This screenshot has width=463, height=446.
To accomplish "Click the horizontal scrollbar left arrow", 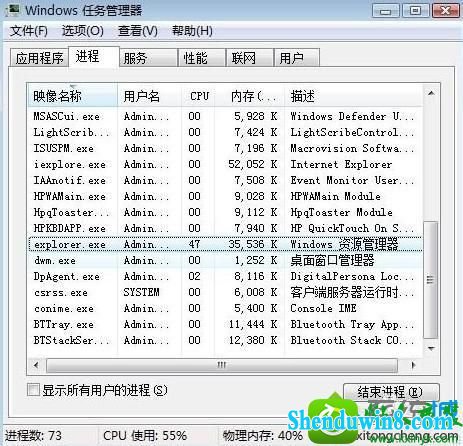I will (36, 365).
